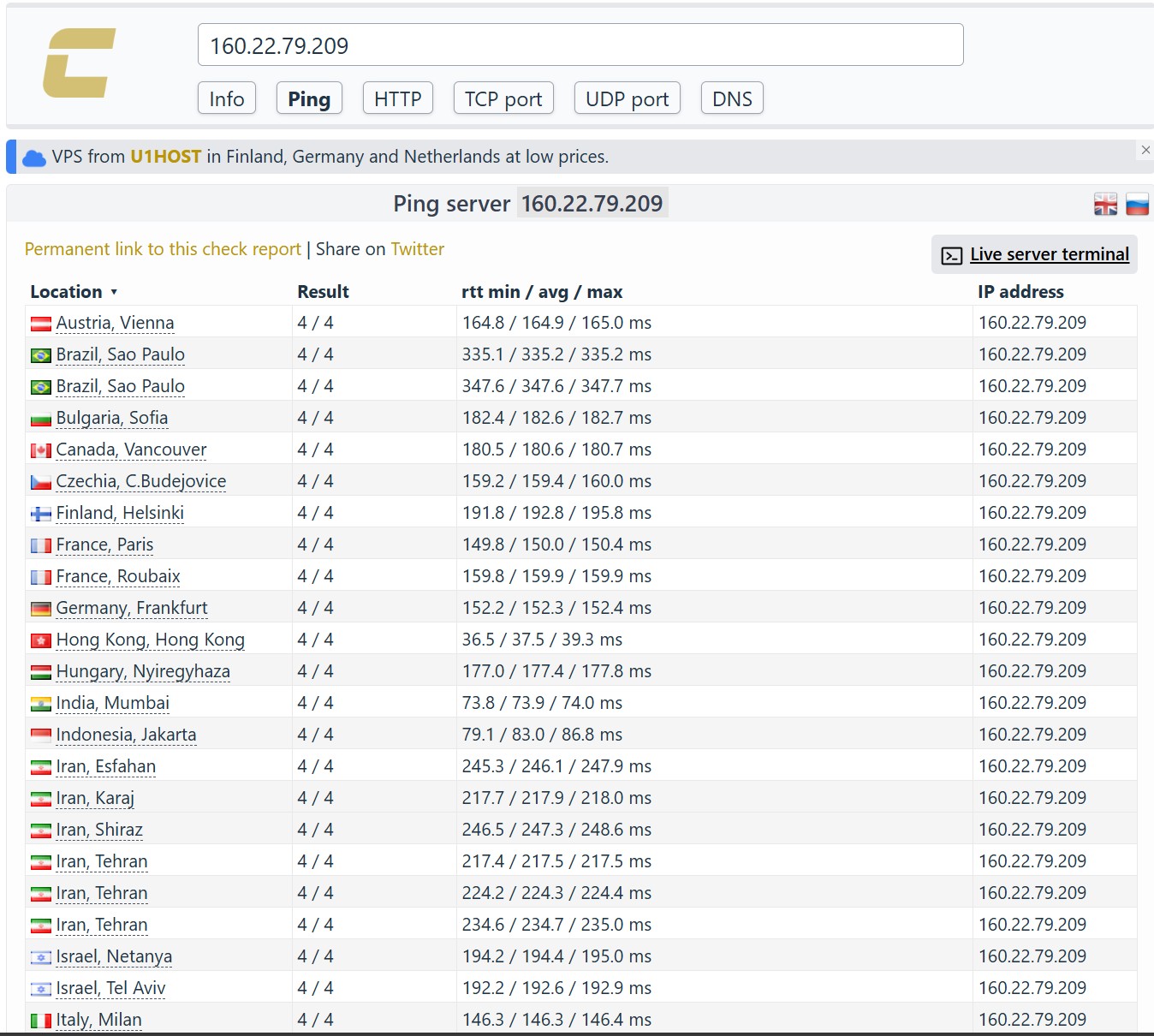Viewport: 1154px width, 1036px height.
Task: Click the France flag beside Paris
Action: pyautogui.click(x=41, y=545)
